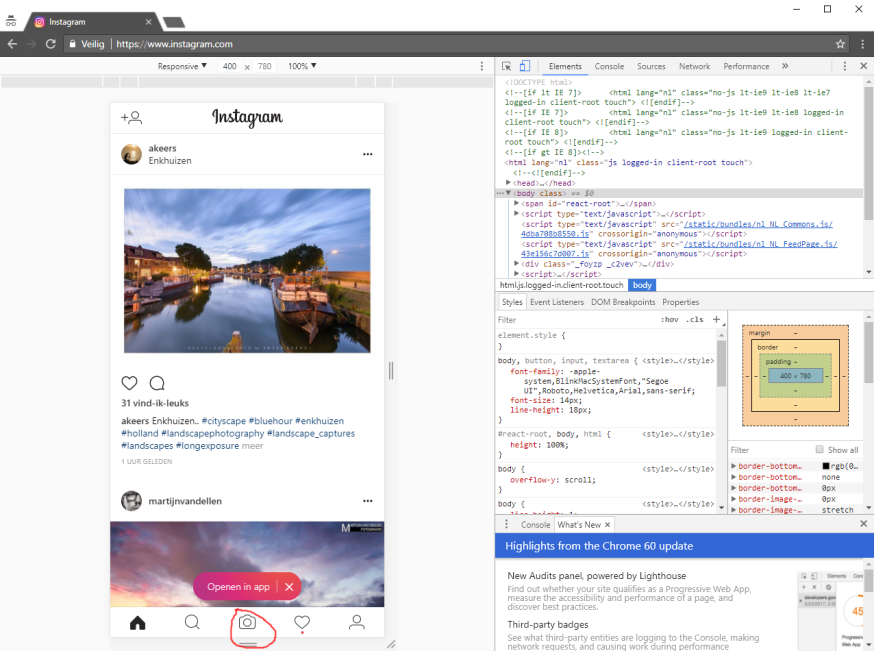Switch to the Console tab in DevTools
Image resolution: width=874 pixels, height=651 pixels.
609,66
